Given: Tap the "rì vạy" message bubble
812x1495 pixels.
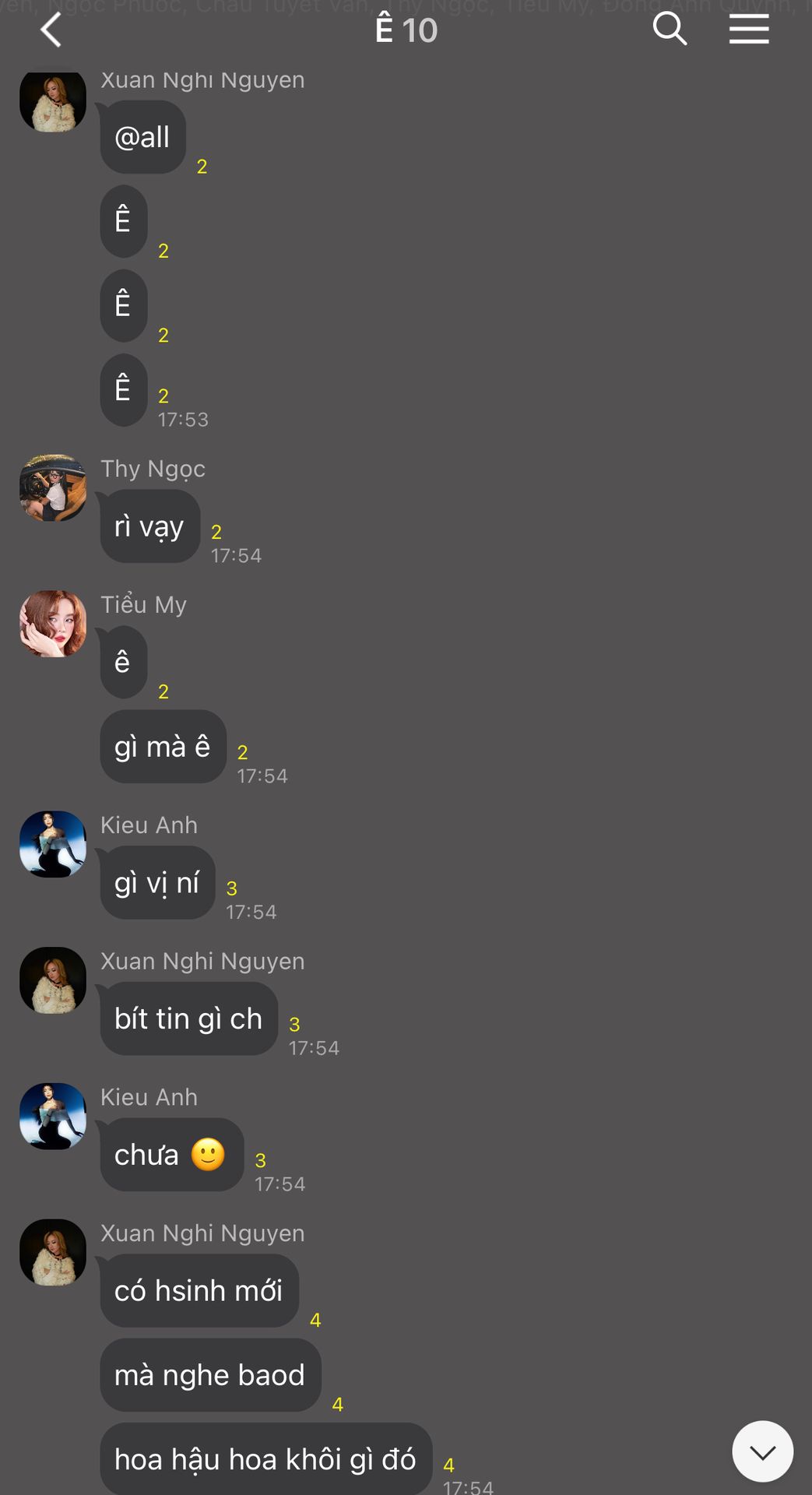Looking at the screenshot, I should 149,526.
